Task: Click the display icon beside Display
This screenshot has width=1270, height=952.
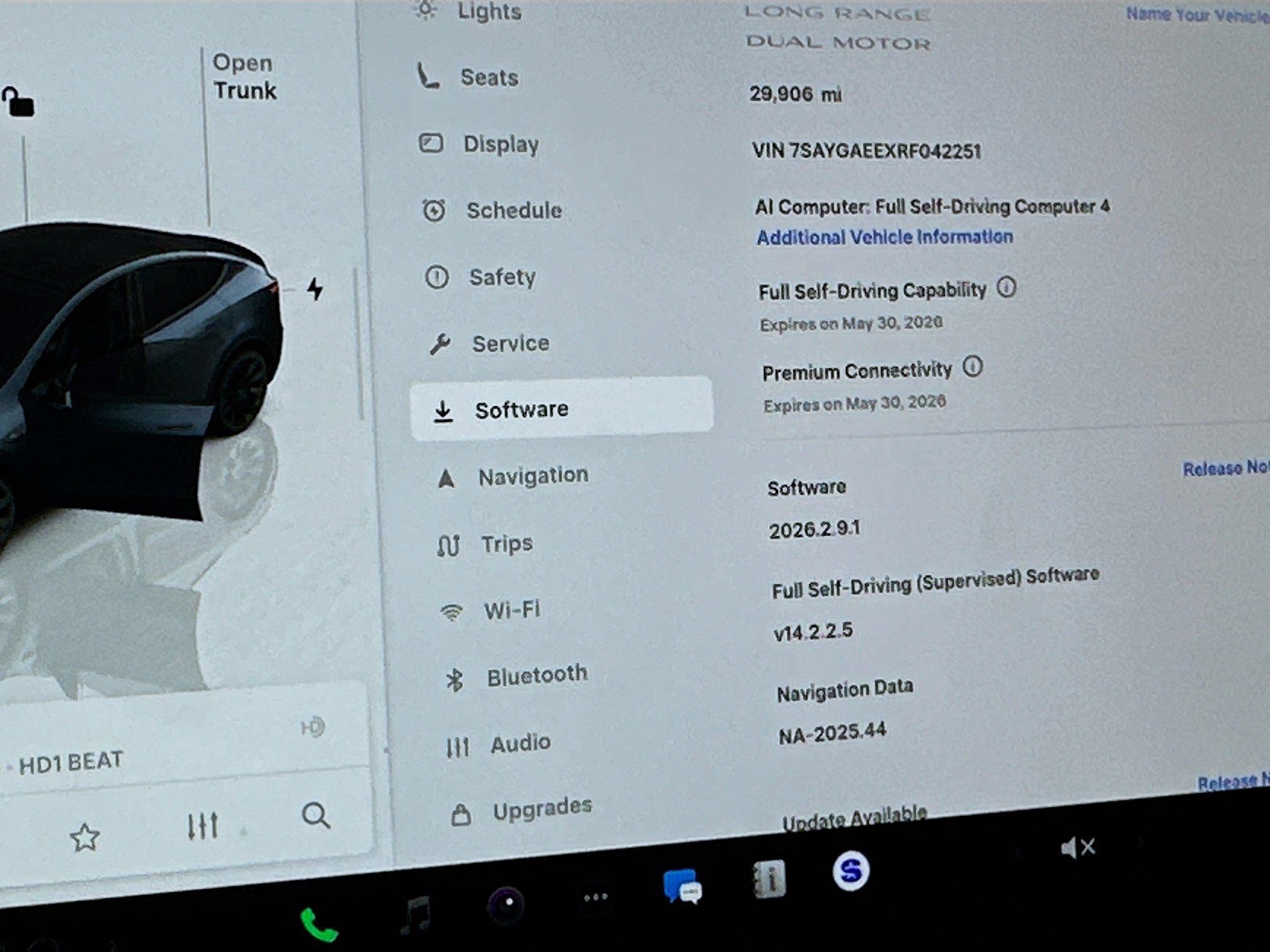Action: (431, 144)
